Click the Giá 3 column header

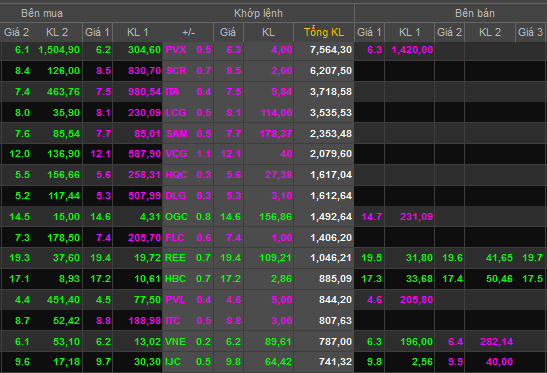(530, 32)
